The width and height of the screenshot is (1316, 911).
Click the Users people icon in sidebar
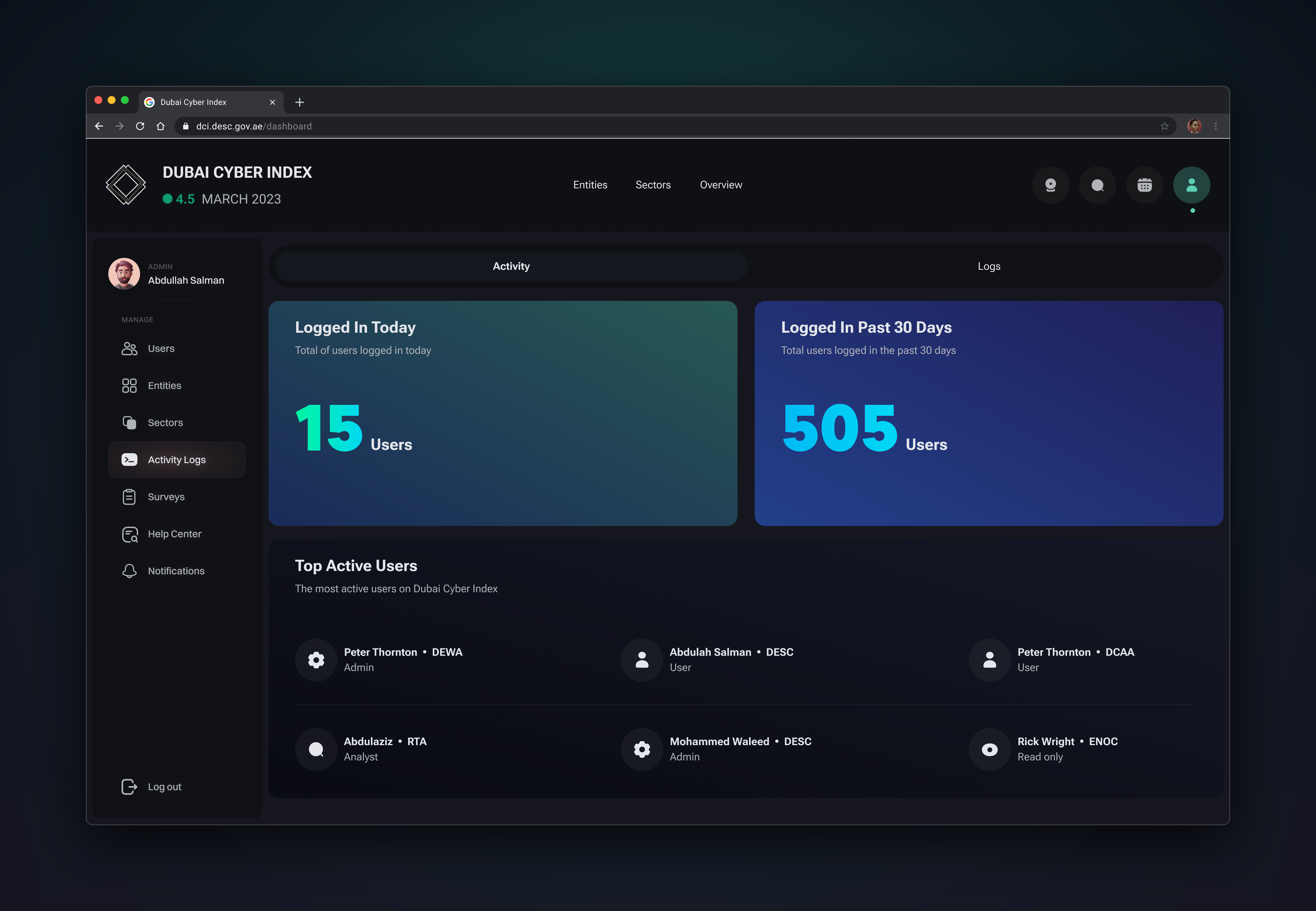(130, 349)
